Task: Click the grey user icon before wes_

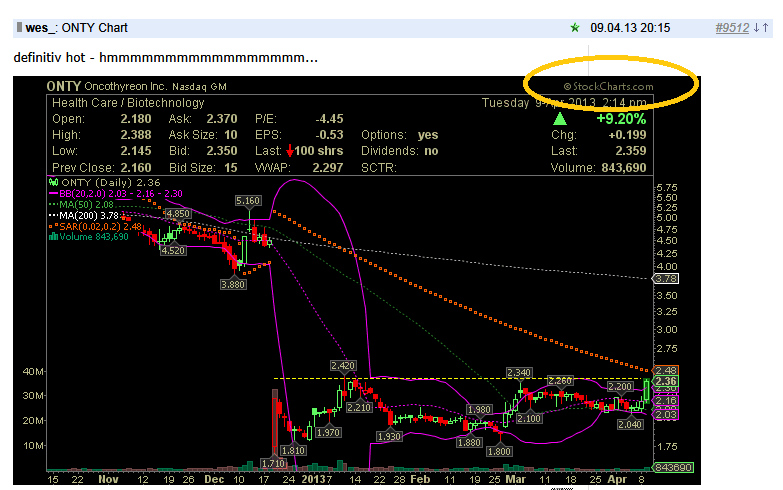Action: tap(19, 27)
